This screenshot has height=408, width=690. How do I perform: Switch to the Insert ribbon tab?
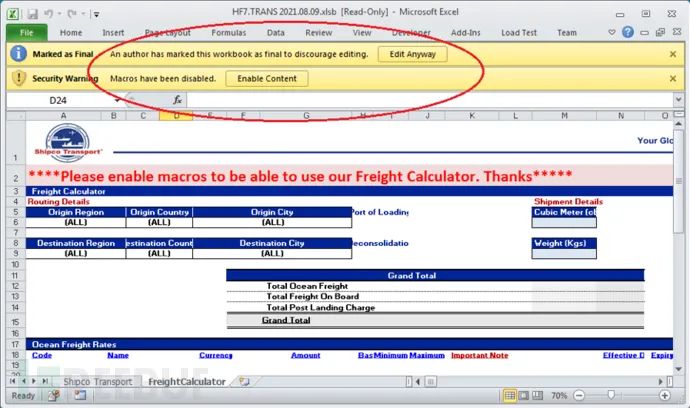click(113, 33)
